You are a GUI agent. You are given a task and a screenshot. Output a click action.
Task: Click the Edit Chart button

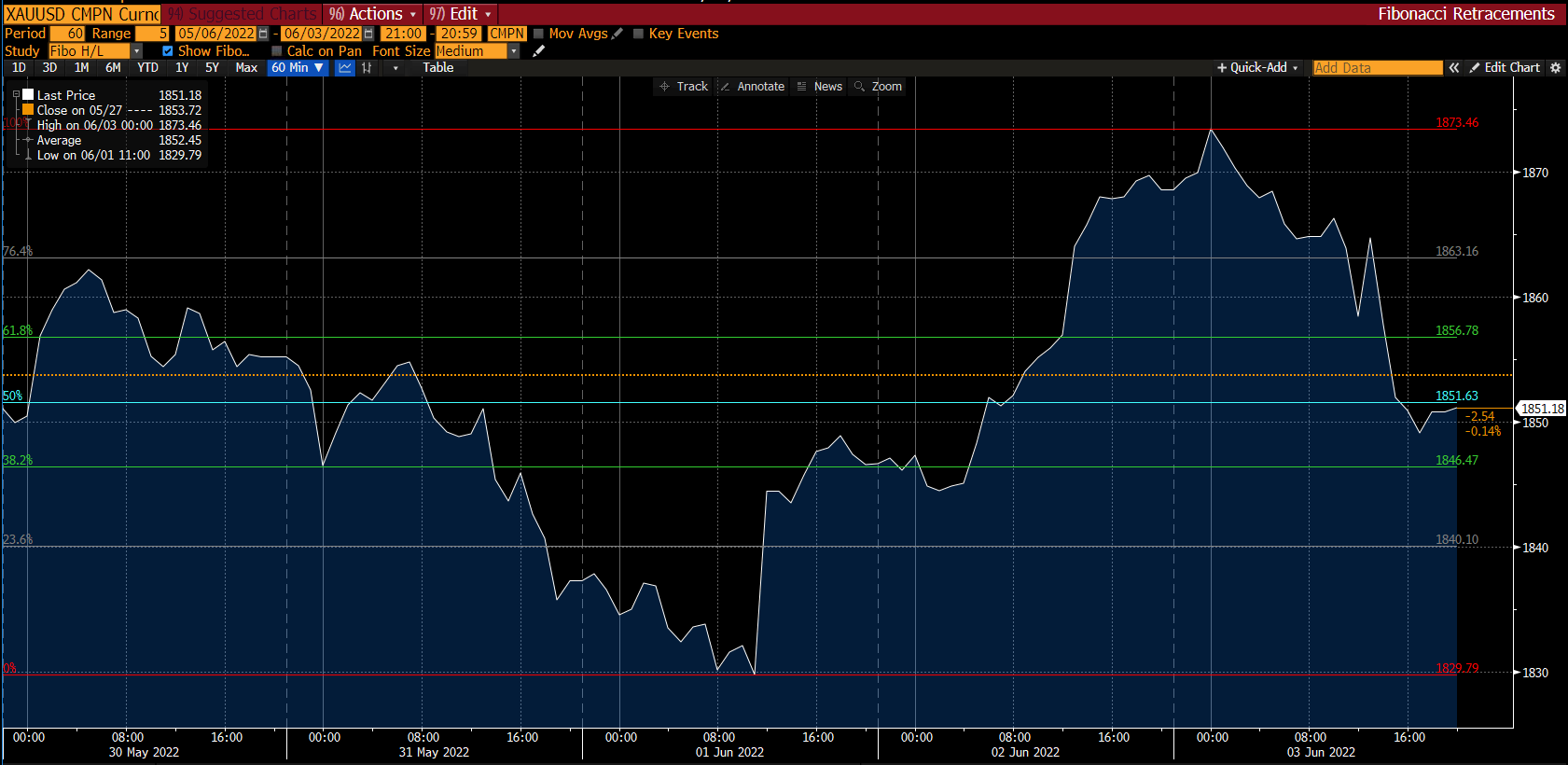pyautogui.click(x=1505, y=68)
